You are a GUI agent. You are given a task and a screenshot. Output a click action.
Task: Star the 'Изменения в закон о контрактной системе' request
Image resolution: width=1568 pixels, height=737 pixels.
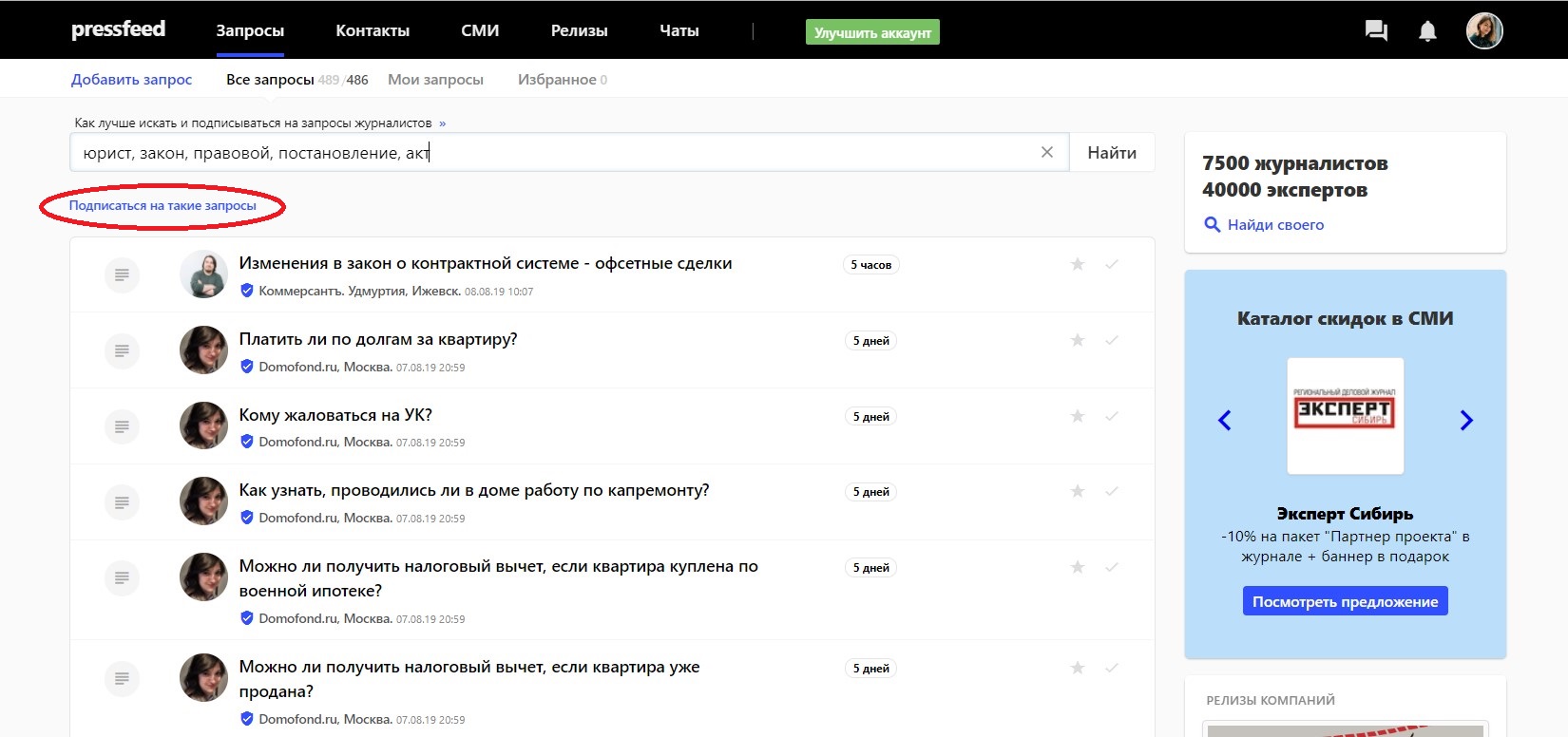click(1077, 264)
